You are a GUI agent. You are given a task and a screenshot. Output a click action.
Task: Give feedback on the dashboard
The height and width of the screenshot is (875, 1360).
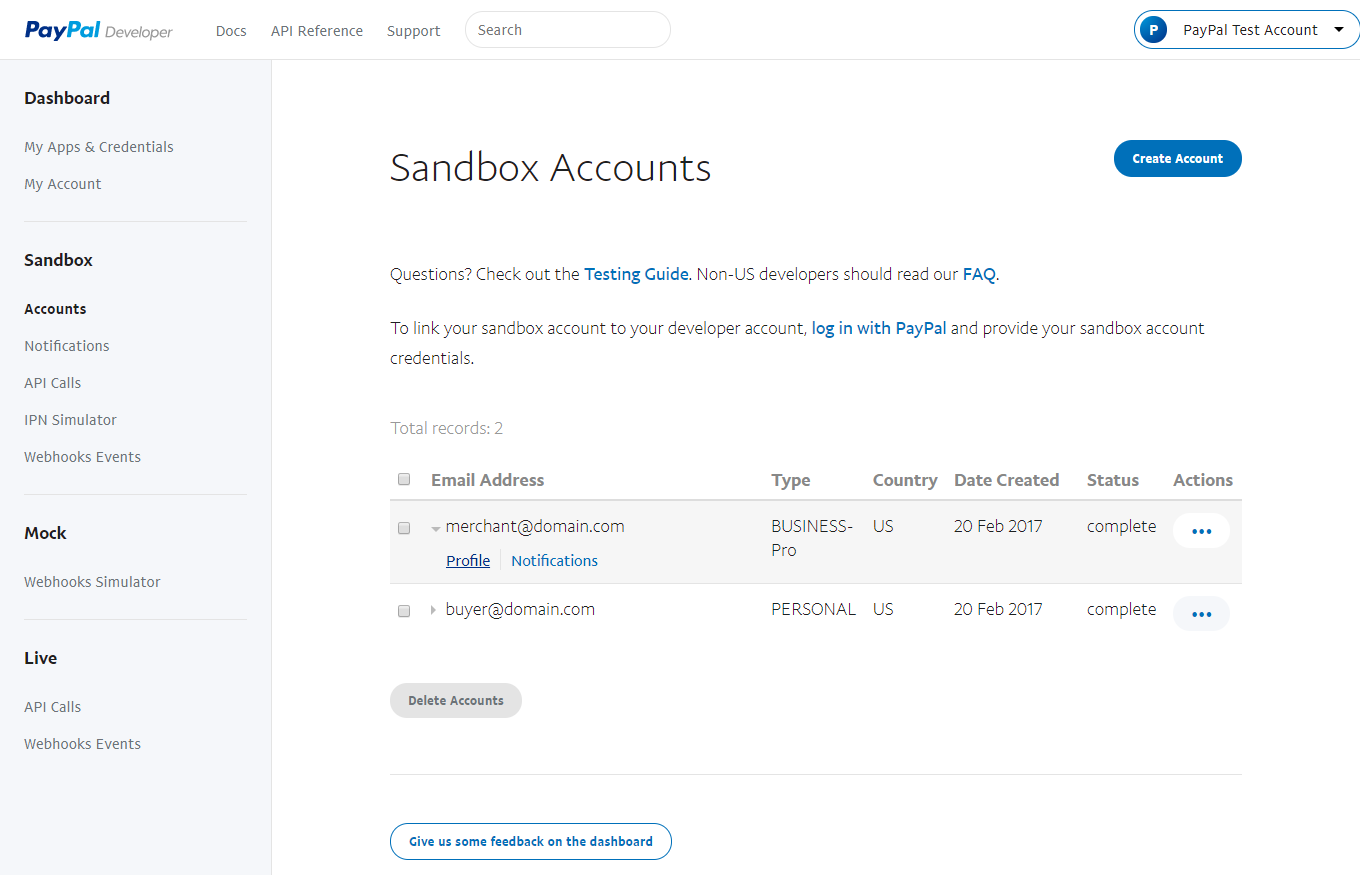click(x=530, y=841)
